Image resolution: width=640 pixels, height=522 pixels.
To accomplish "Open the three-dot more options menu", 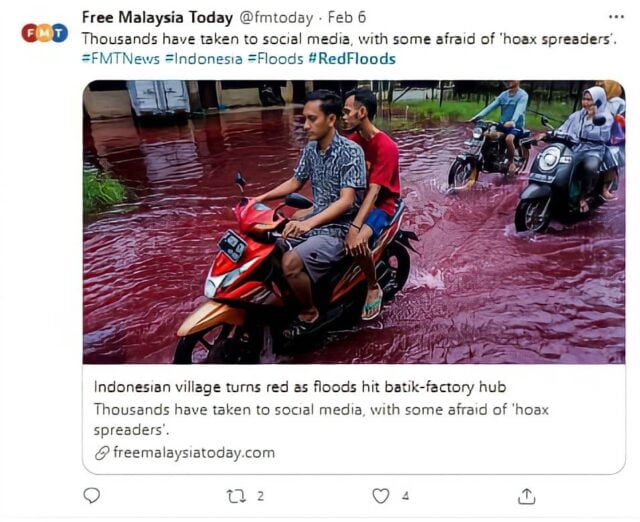I will pyautogui.click(x=615, y=17).
